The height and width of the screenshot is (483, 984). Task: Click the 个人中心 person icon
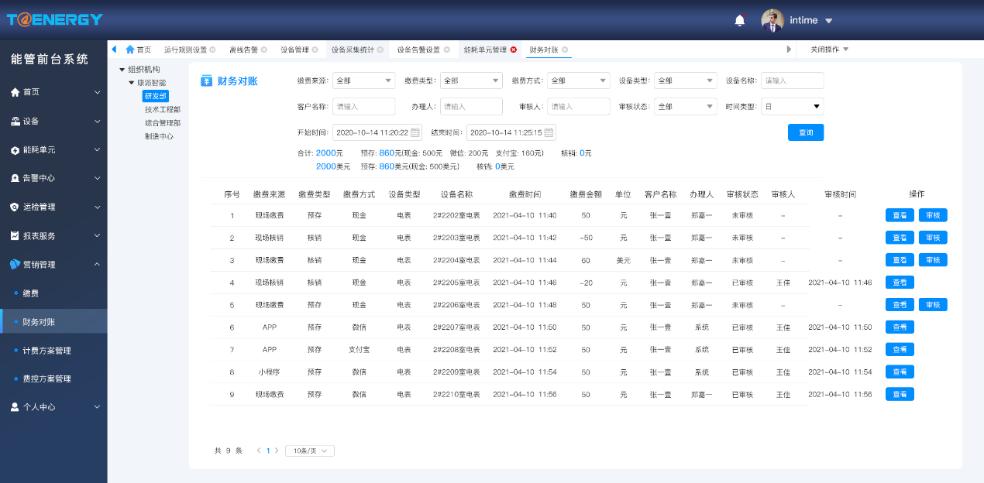[x=15, y=407]
